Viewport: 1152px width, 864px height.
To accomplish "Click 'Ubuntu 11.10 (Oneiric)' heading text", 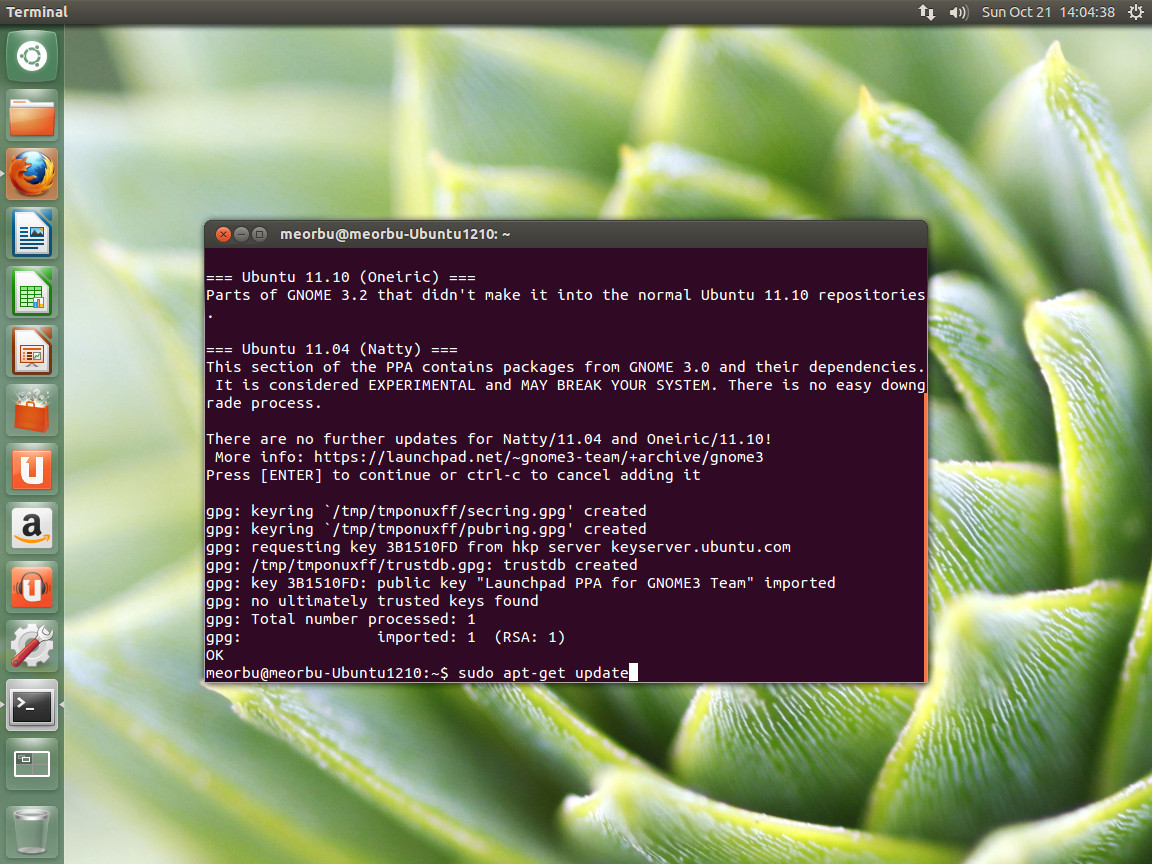I will tap(341, 277).
